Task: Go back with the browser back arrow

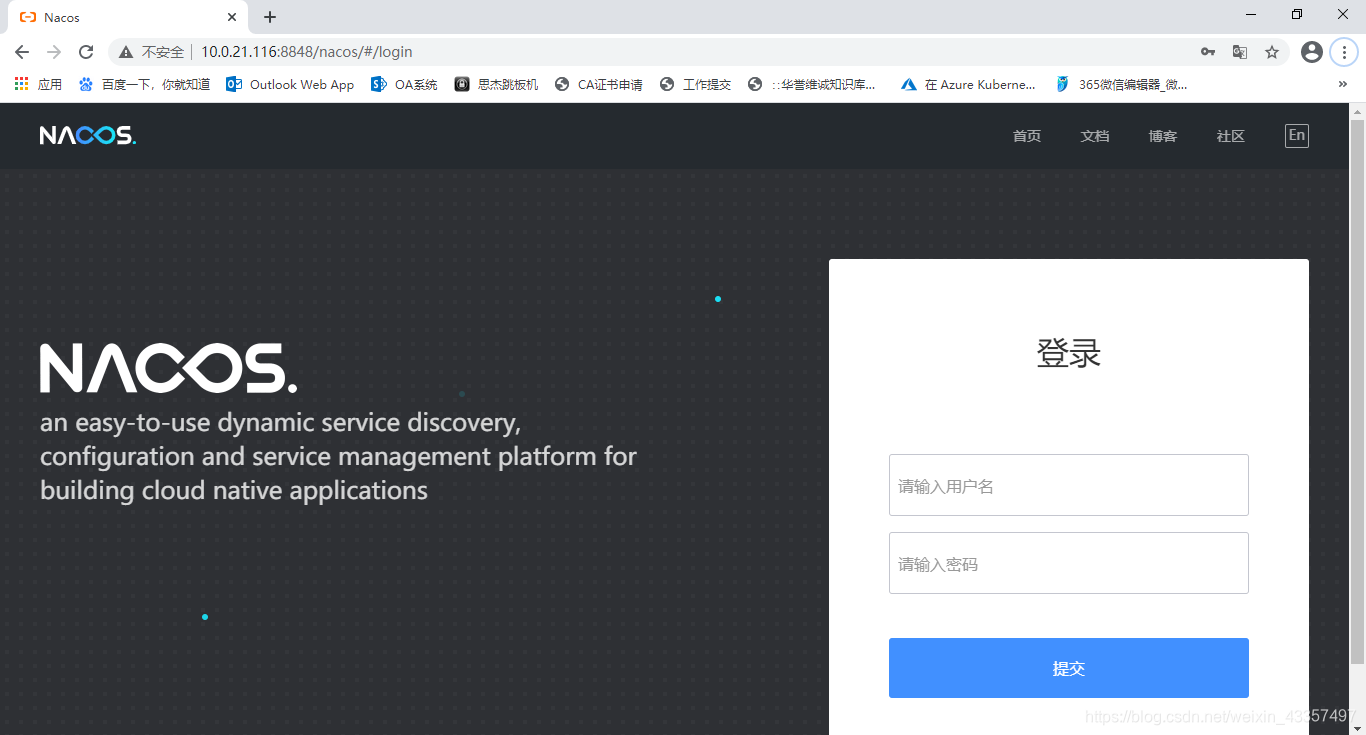Action: coord(22,52)
